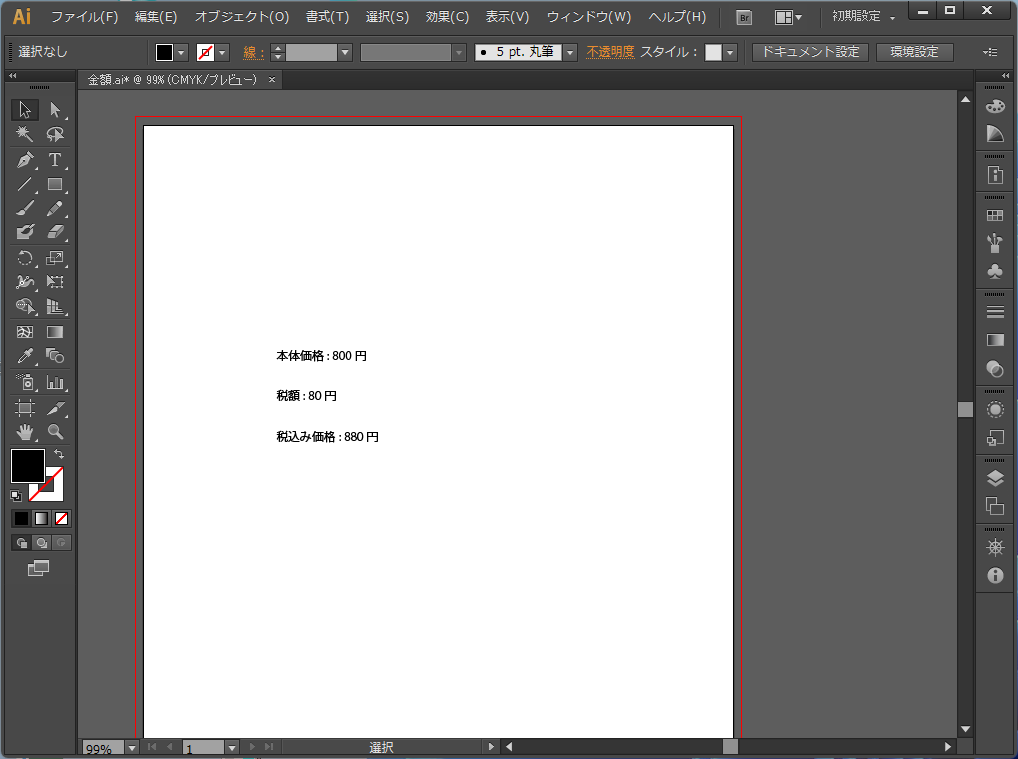
Task: Select the Pen tool
Action: (x=25, y=160)
